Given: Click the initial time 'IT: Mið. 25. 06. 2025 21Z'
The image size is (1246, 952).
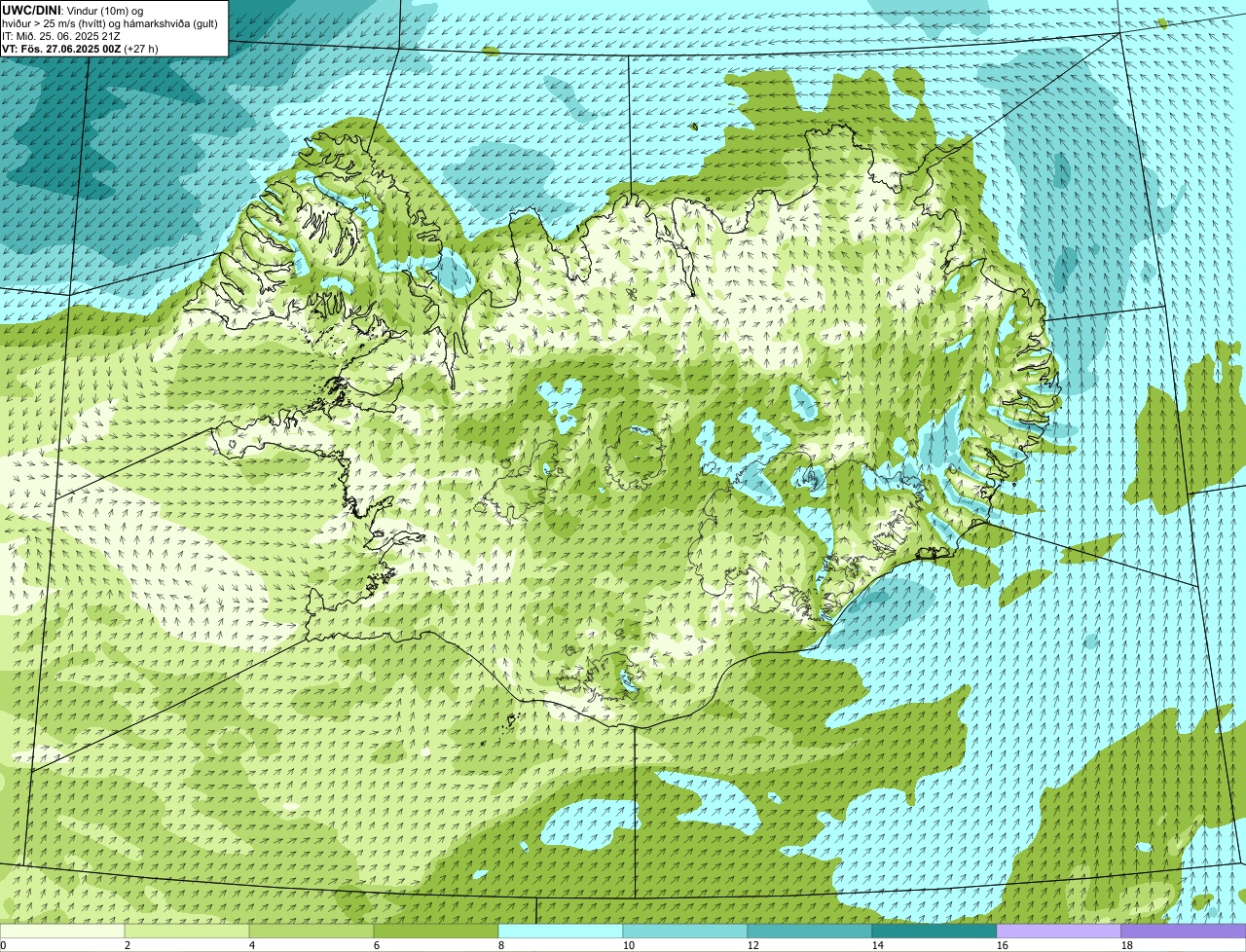Looking at the screenshot, I should [x=61, y=36].
